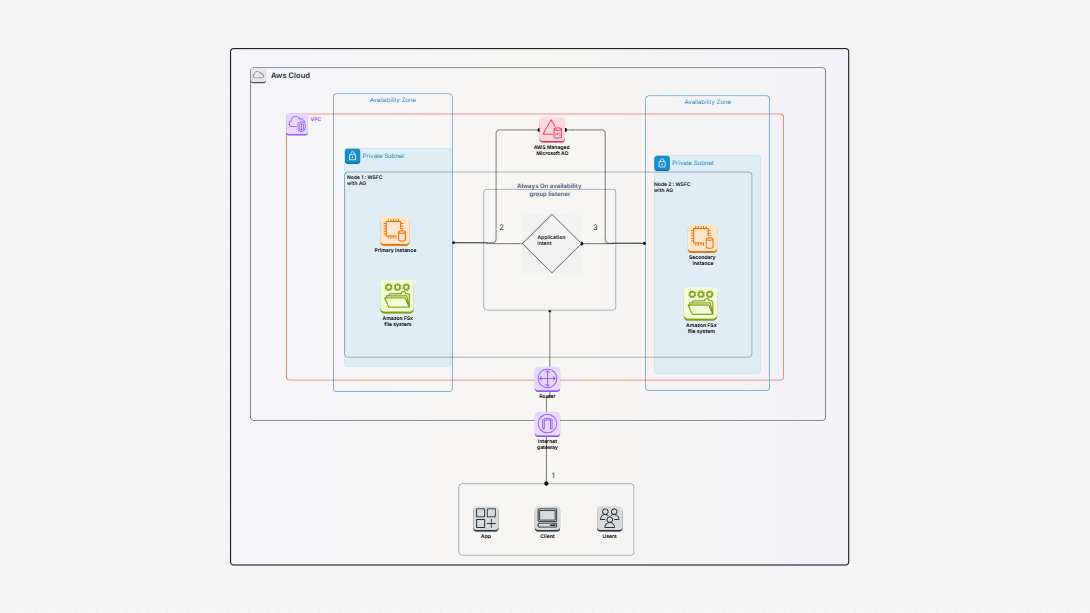Image resolution: width=1090 pixels, height=613 pixels.
Task: Click the purple VPC cloud icon
Action: click(297, 124)
